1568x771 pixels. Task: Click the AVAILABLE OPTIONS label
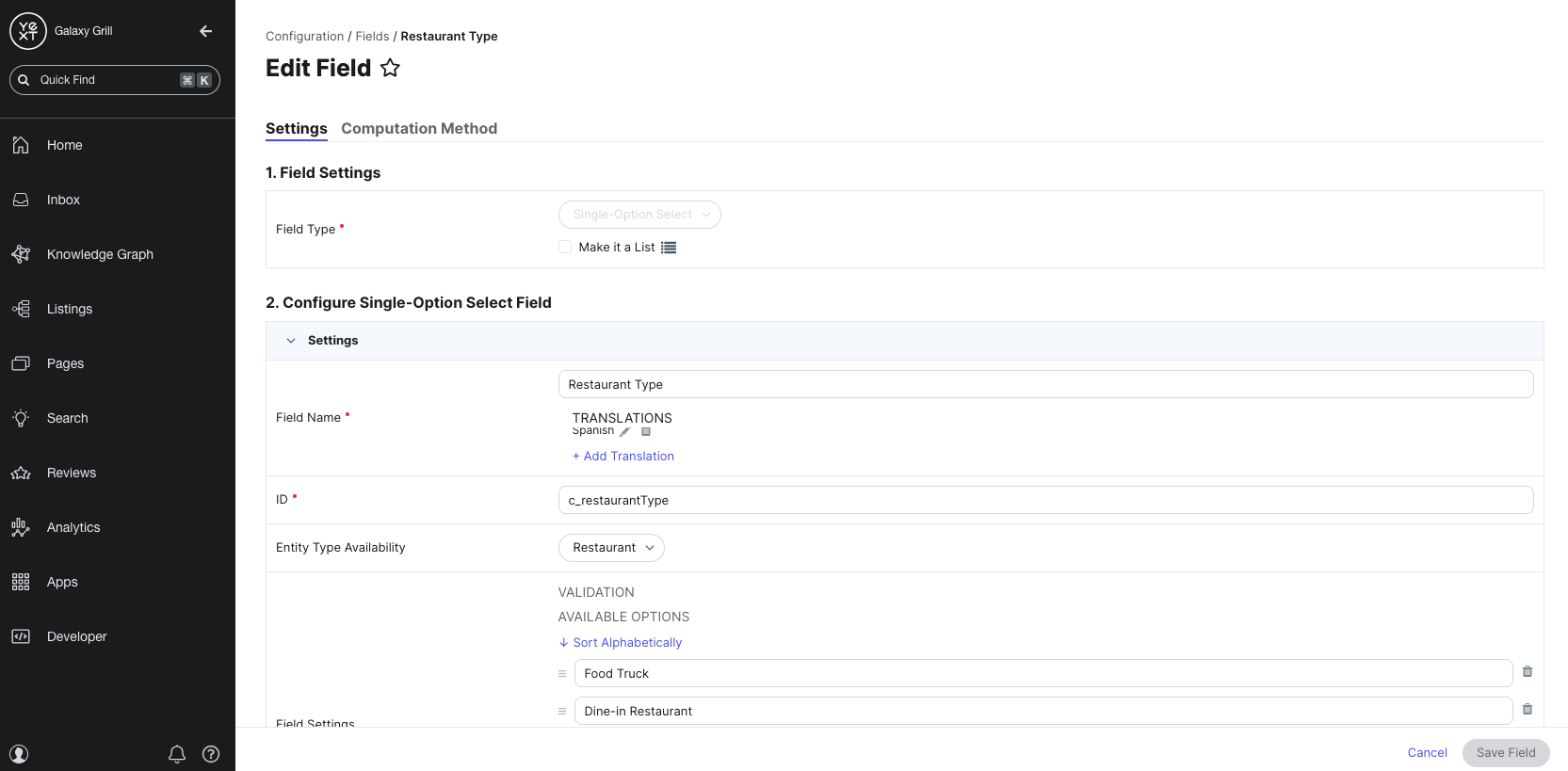point(623,617)
